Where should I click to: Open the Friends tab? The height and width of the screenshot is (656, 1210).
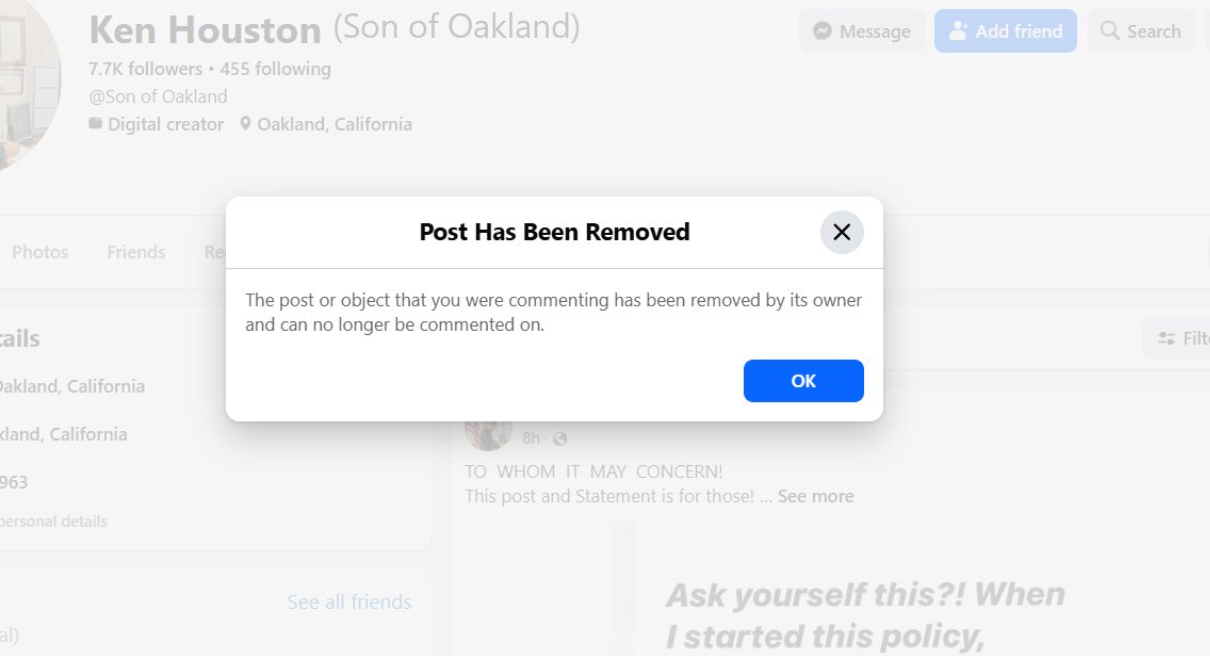[x=136, y=252]
